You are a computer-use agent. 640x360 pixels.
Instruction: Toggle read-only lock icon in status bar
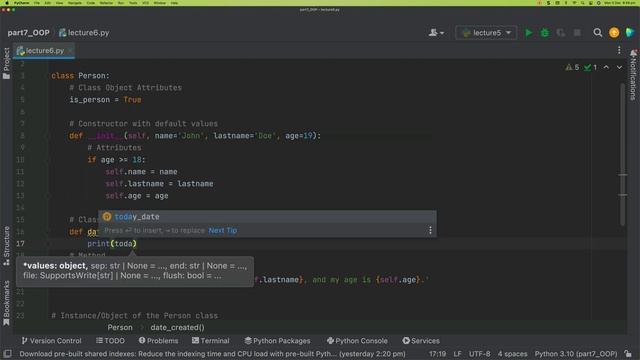[628, 354]
